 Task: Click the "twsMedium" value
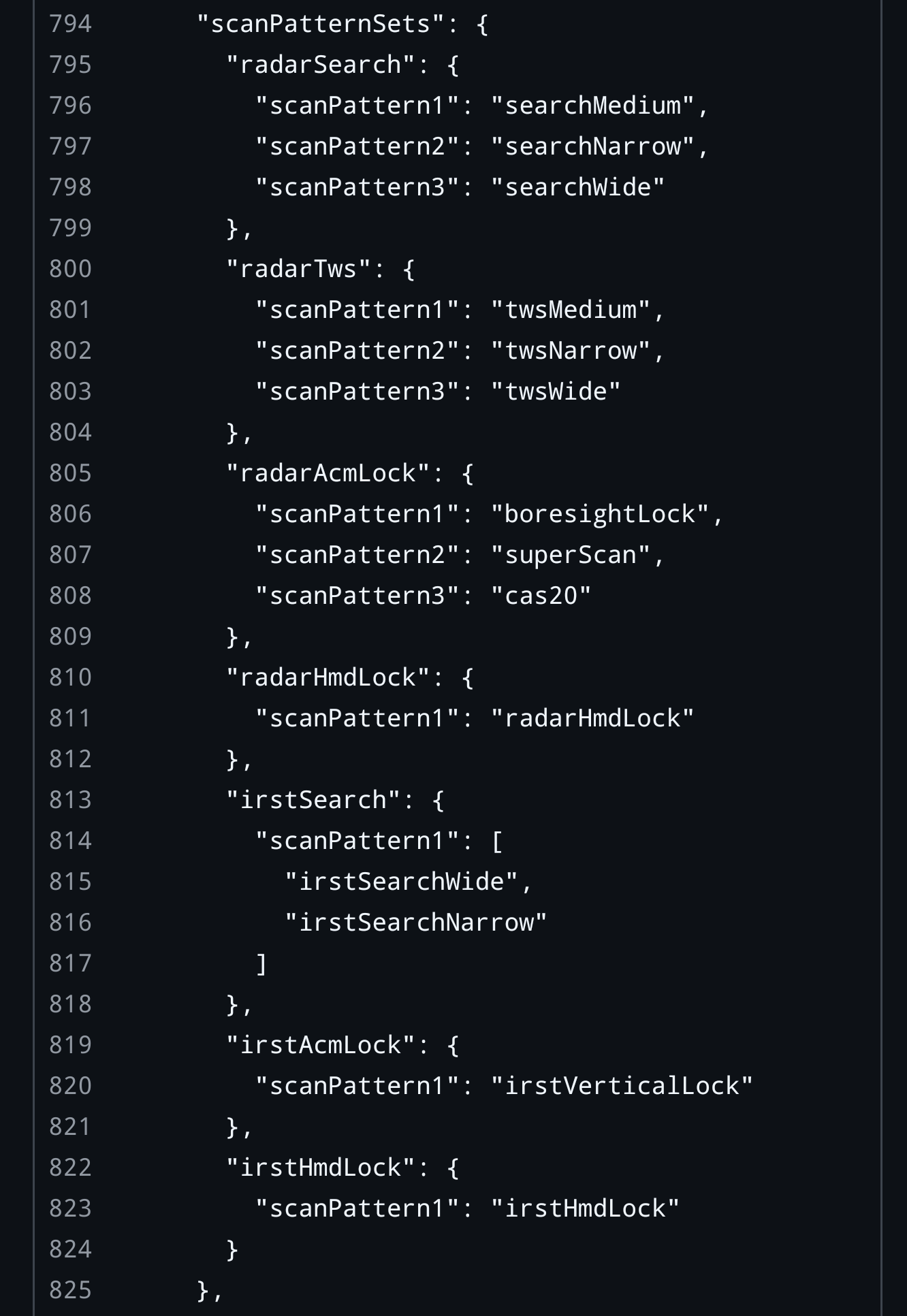click(x=571, y=310)
